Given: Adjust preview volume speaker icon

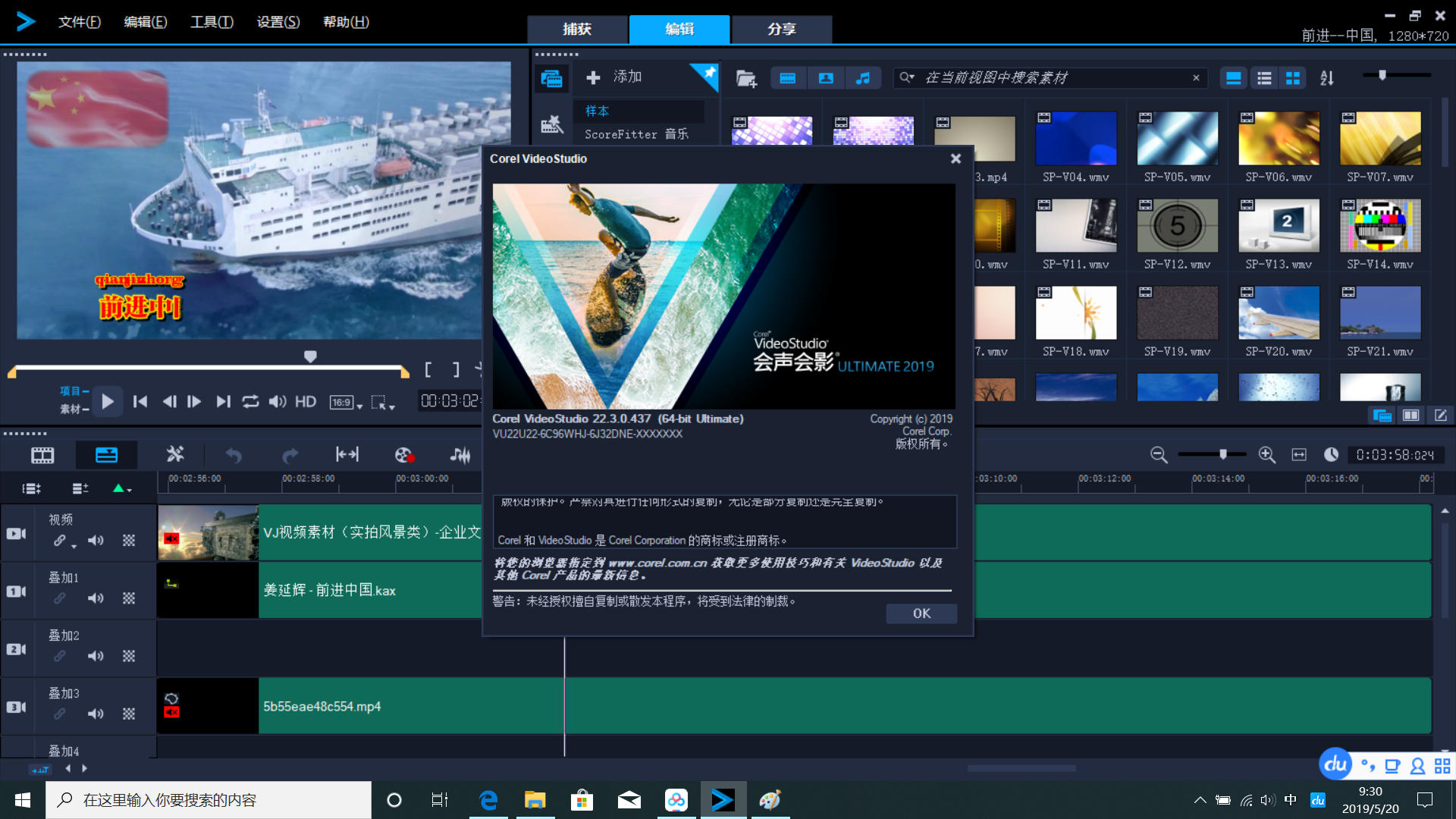Looking at the screenshot, I should pyautogui.click(x=278, y=402).
